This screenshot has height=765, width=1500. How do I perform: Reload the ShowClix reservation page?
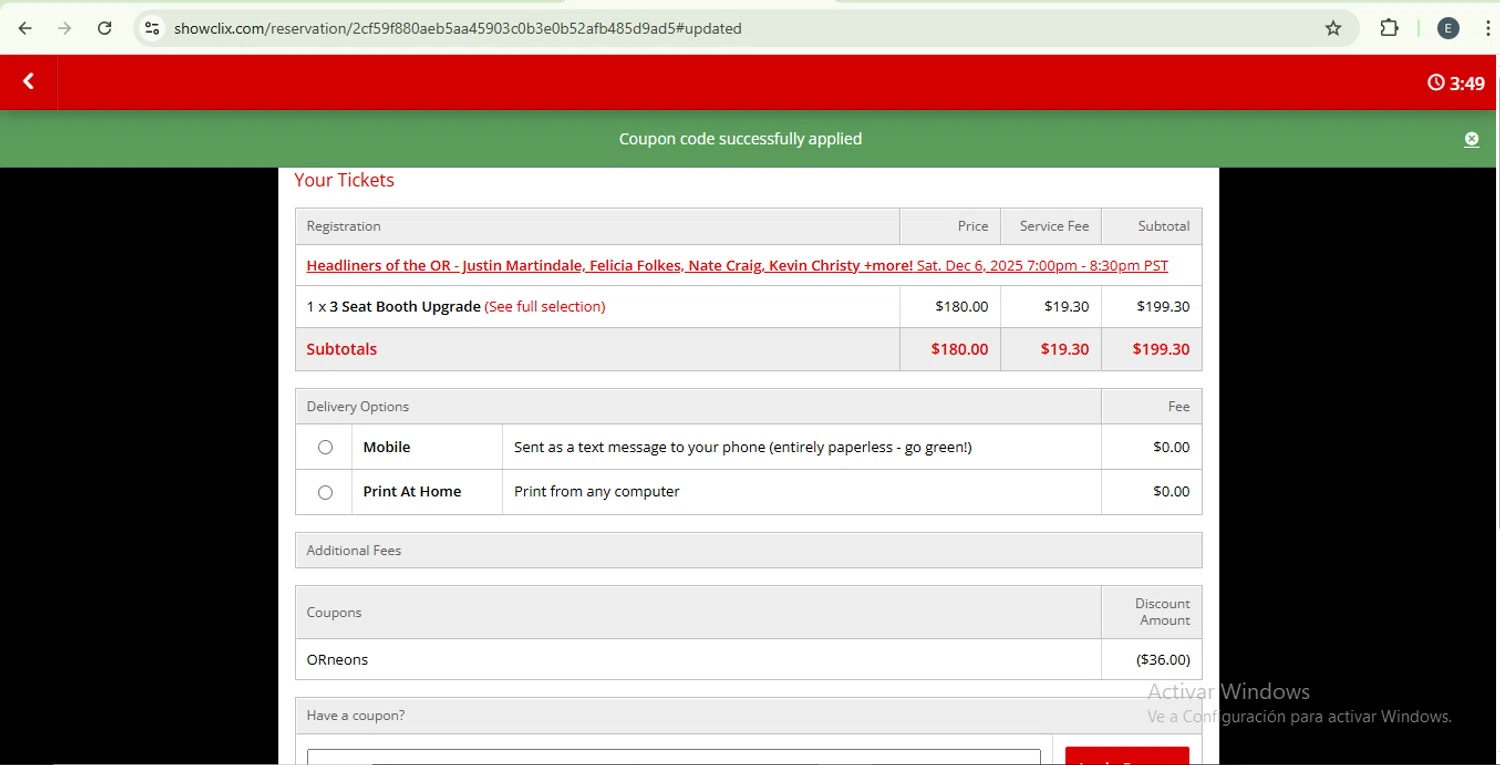[105, 28]
